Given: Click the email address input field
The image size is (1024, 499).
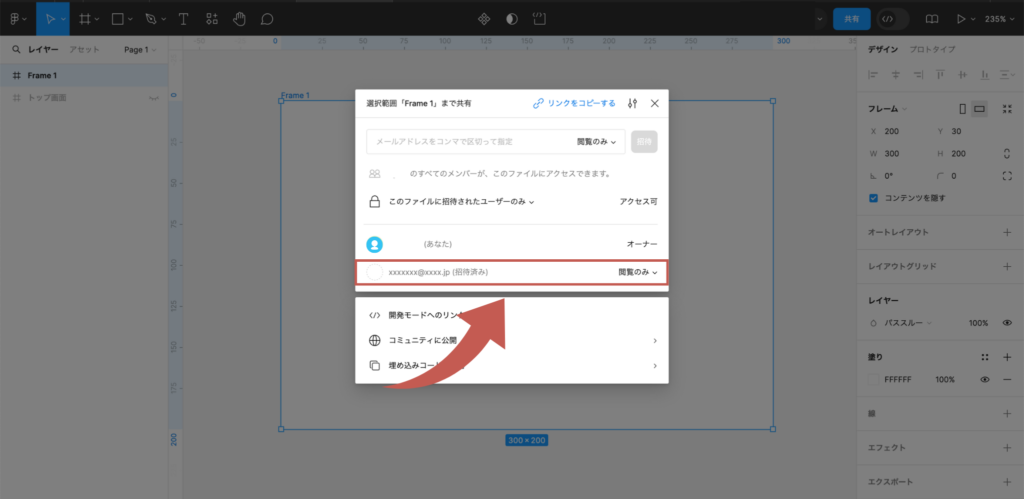Looking at the screenshot, I should tap(468, 141).
